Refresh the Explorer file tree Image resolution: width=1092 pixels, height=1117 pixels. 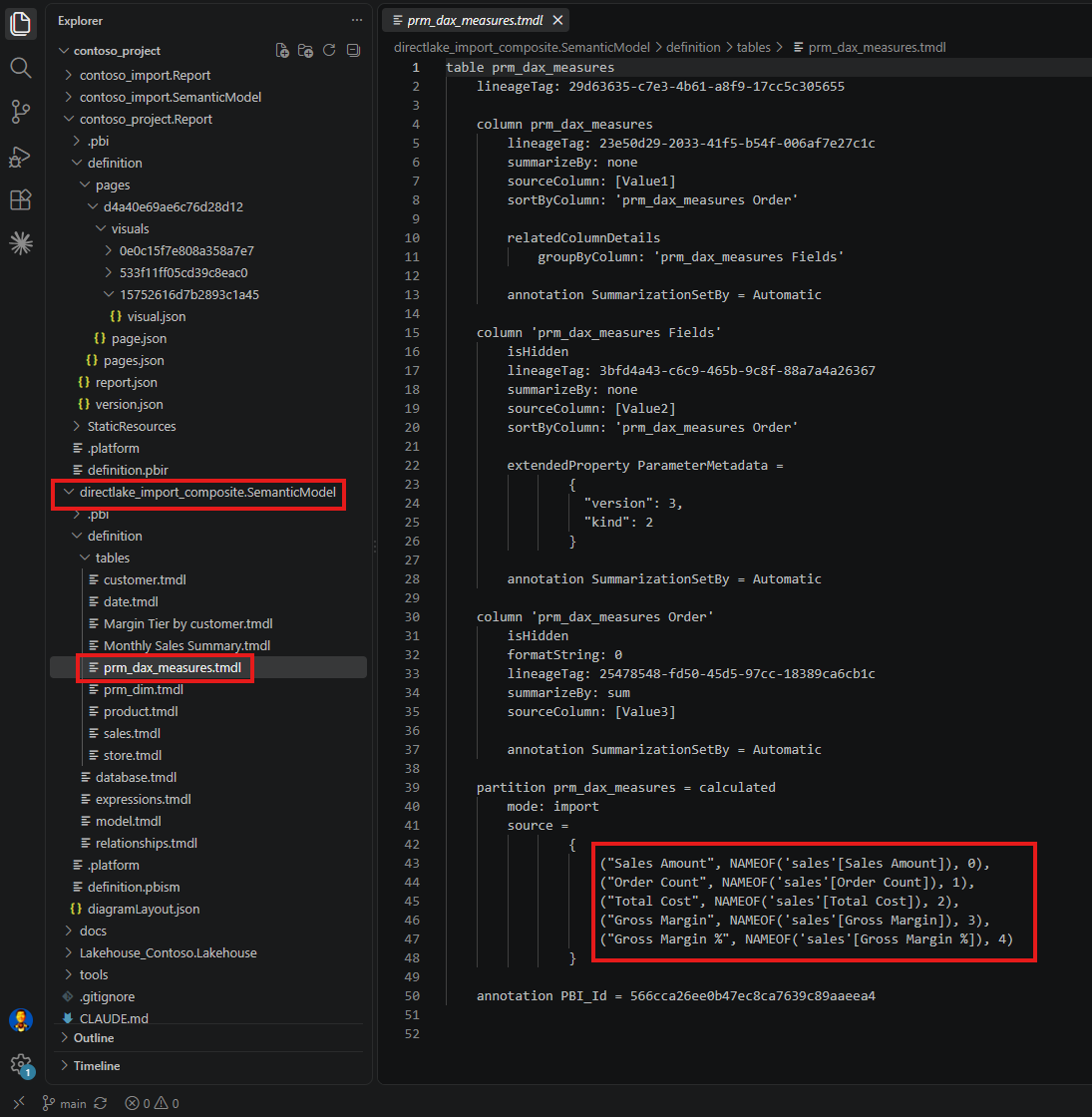click(329, 51)
